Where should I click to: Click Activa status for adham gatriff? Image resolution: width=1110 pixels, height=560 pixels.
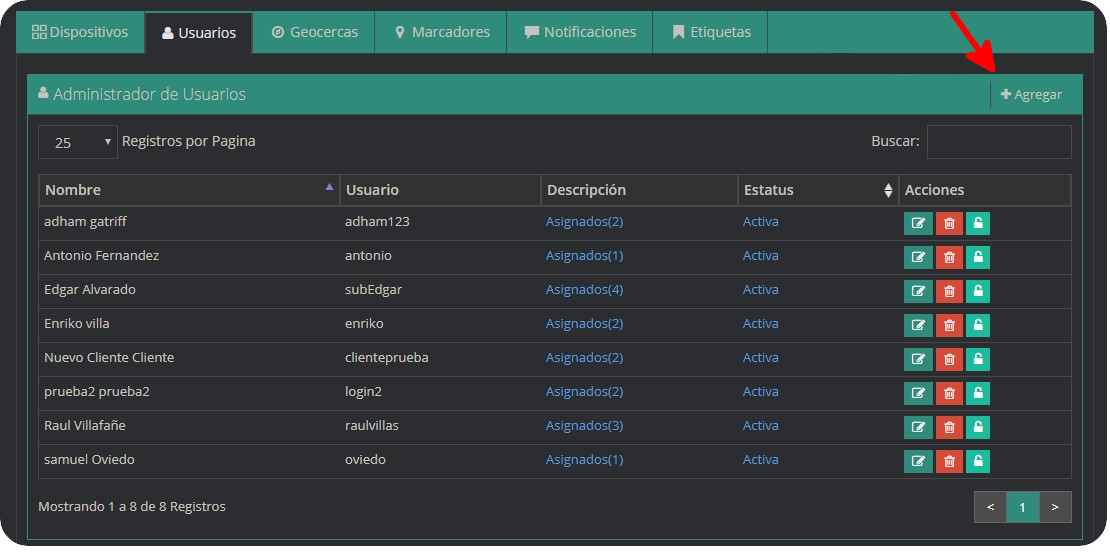(760, 222)
